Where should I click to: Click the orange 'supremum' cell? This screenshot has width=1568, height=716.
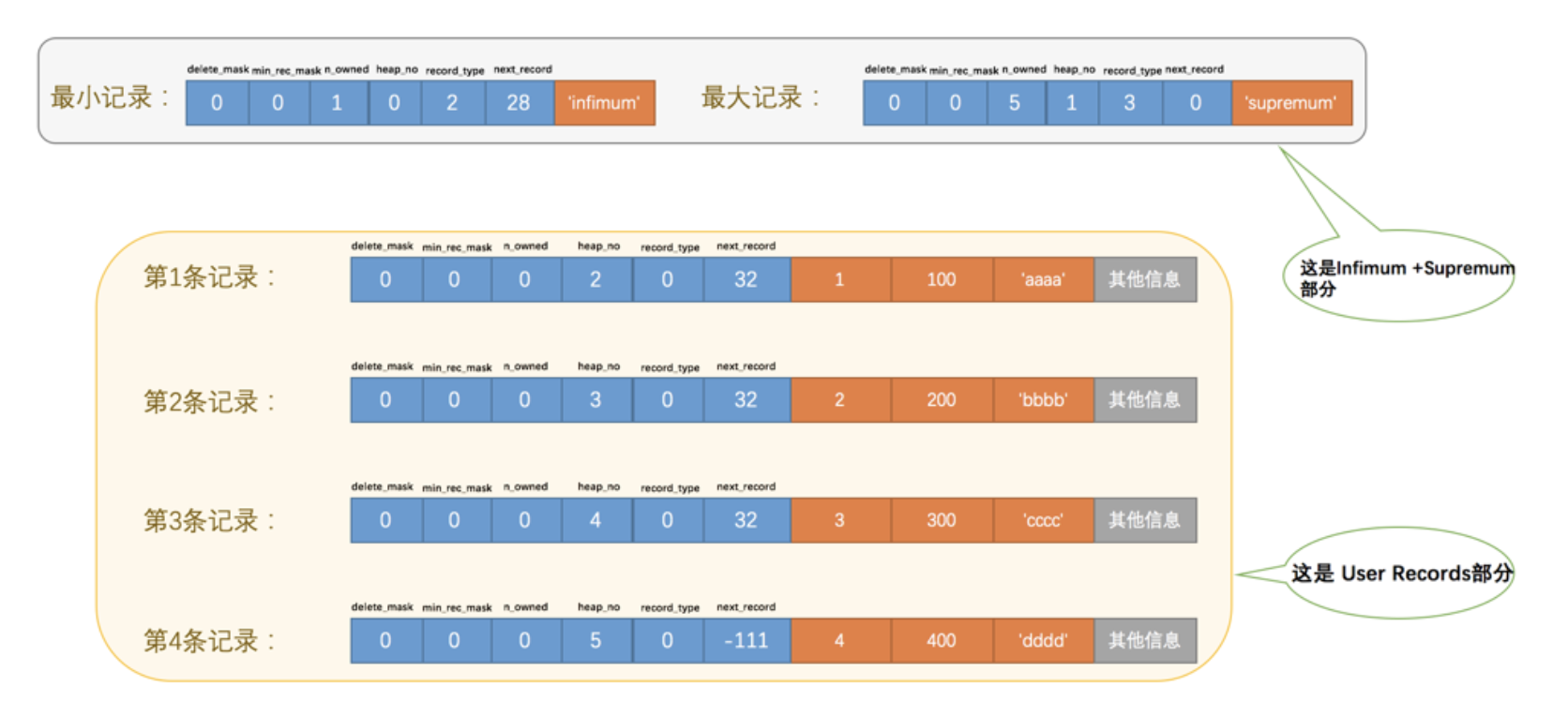pyautogui.click(x=1290, y=103)
